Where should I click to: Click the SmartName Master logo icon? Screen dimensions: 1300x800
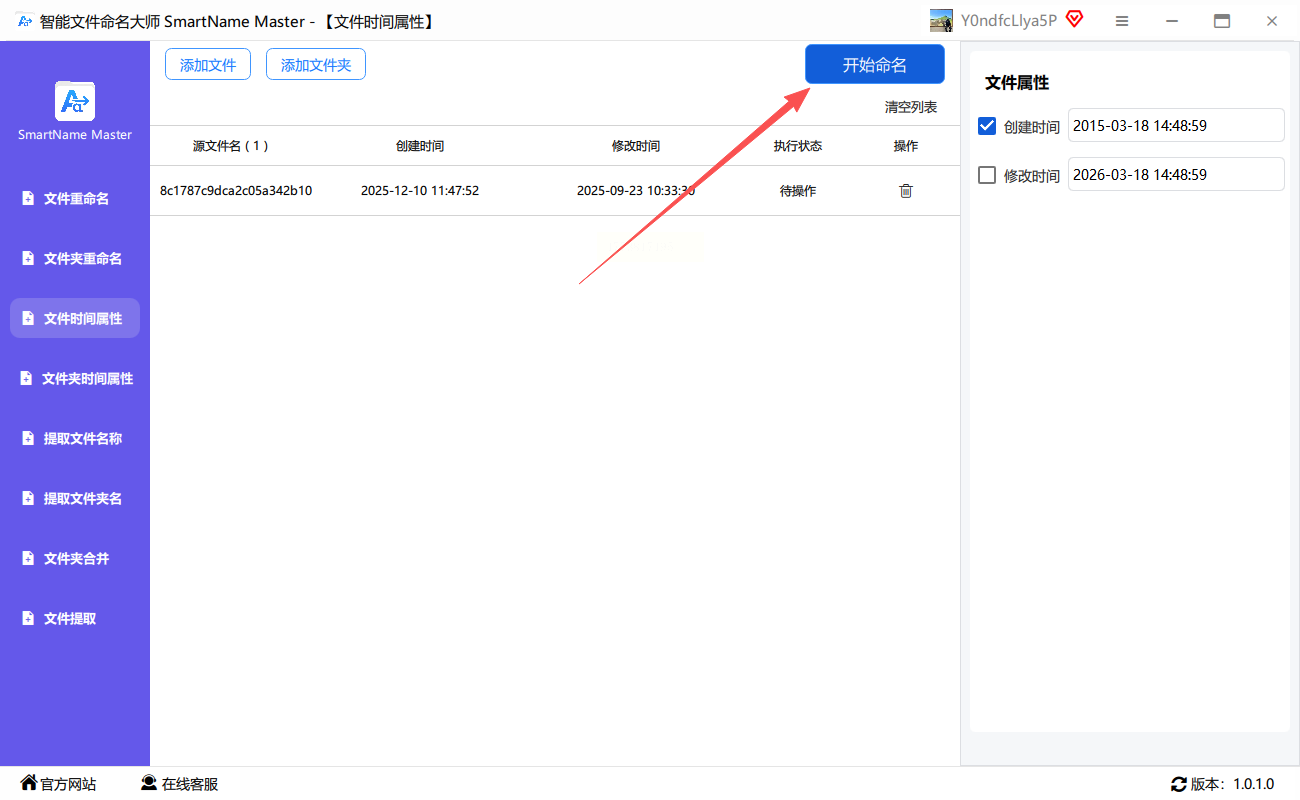[x=75, y=101]
